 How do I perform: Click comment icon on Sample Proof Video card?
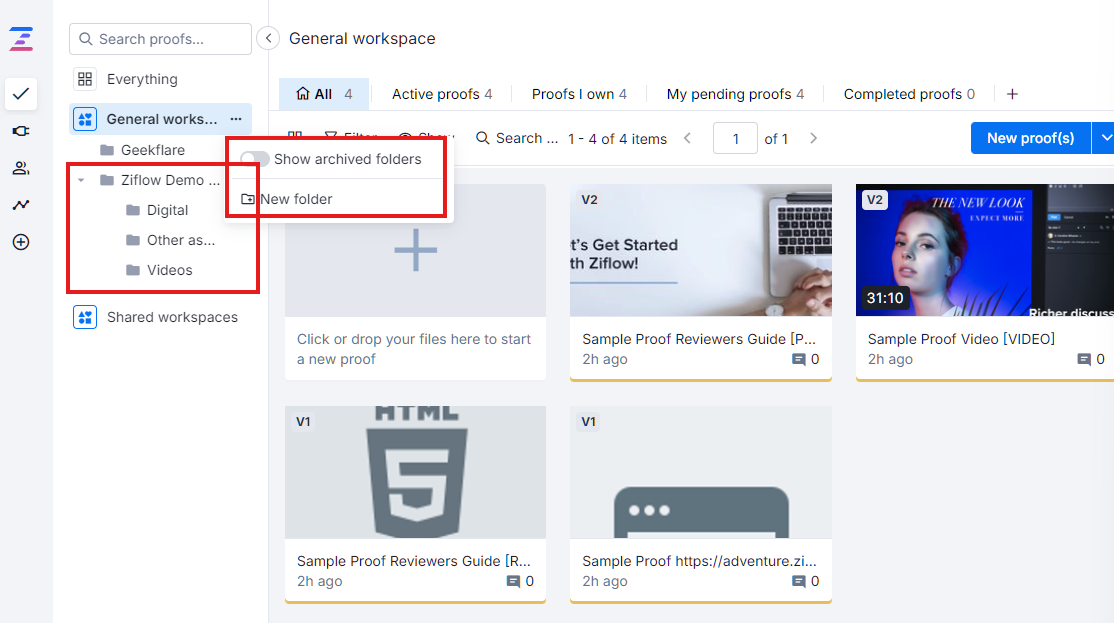[1083, 359]
